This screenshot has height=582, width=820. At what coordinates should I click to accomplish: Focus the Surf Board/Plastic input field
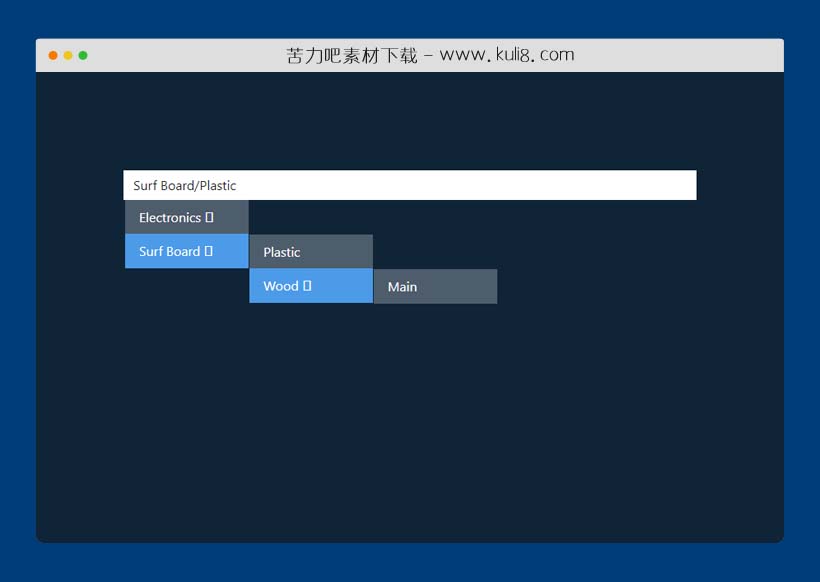point(410,185)
